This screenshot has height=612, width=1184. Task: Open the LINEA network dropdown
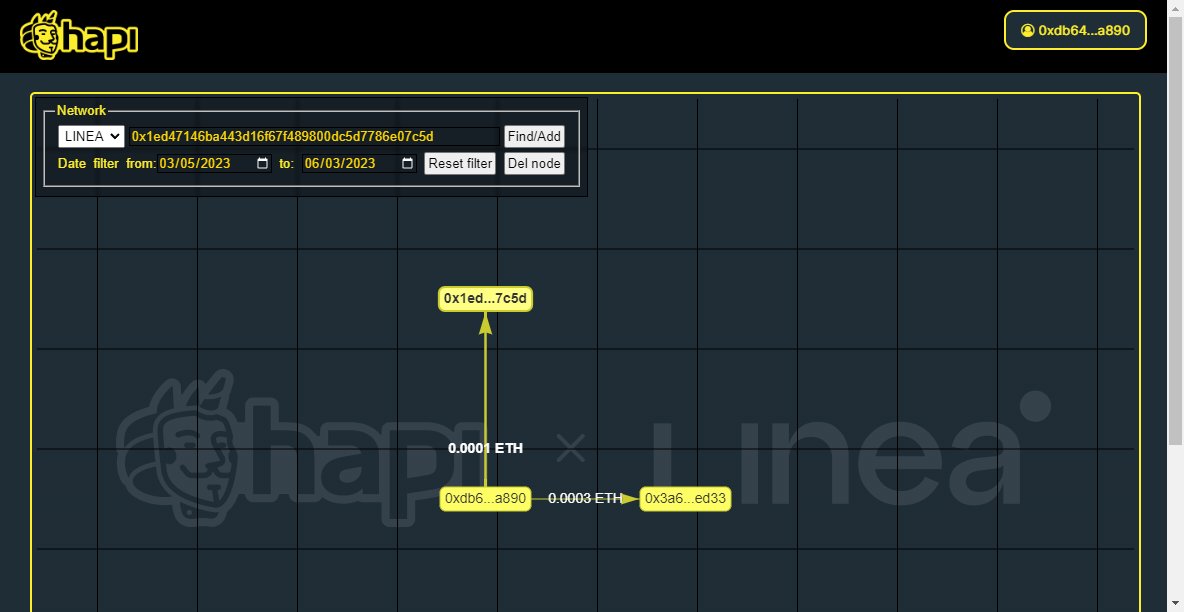[91, 137]
